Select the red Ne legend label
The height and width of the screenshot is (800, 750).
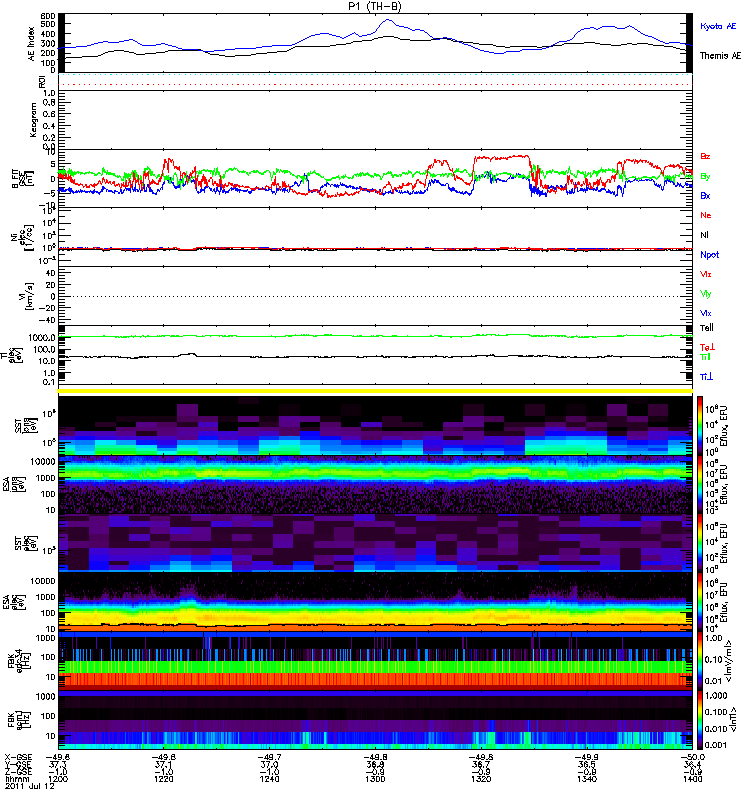[706, 215]
